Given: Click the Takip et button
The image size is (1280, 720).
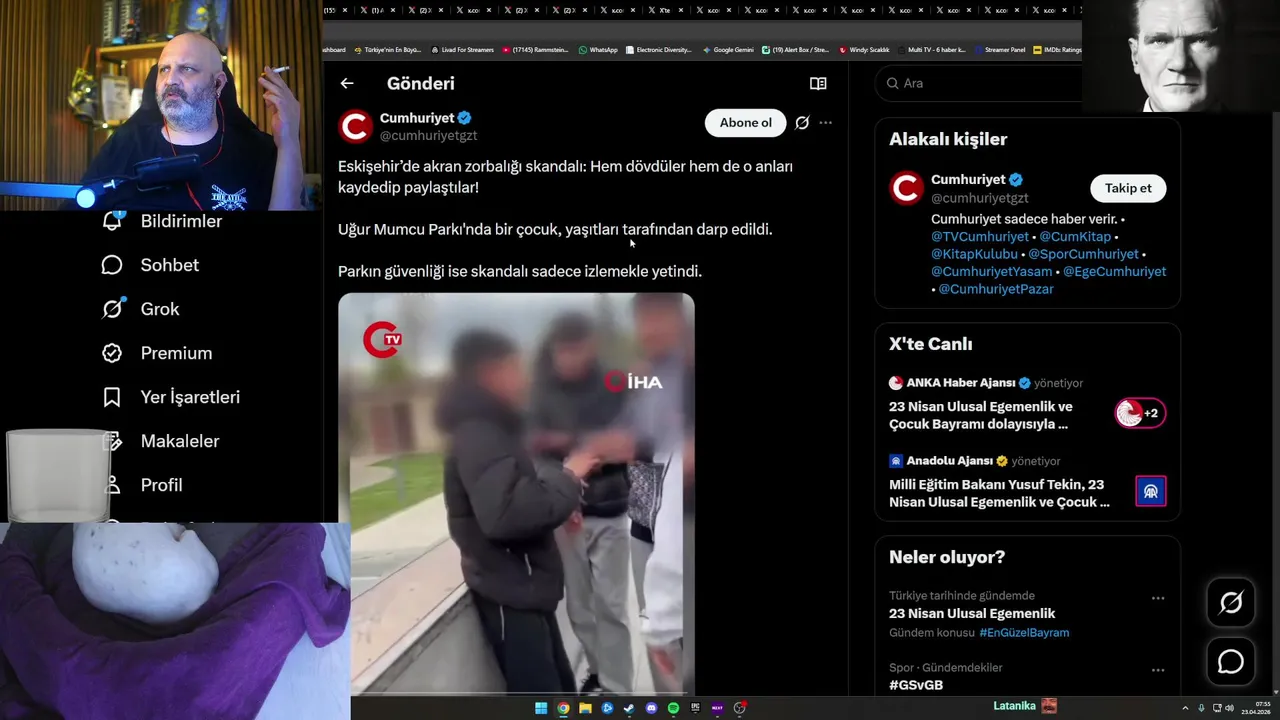Looking at the screenshot, I should coord(1128,188).
